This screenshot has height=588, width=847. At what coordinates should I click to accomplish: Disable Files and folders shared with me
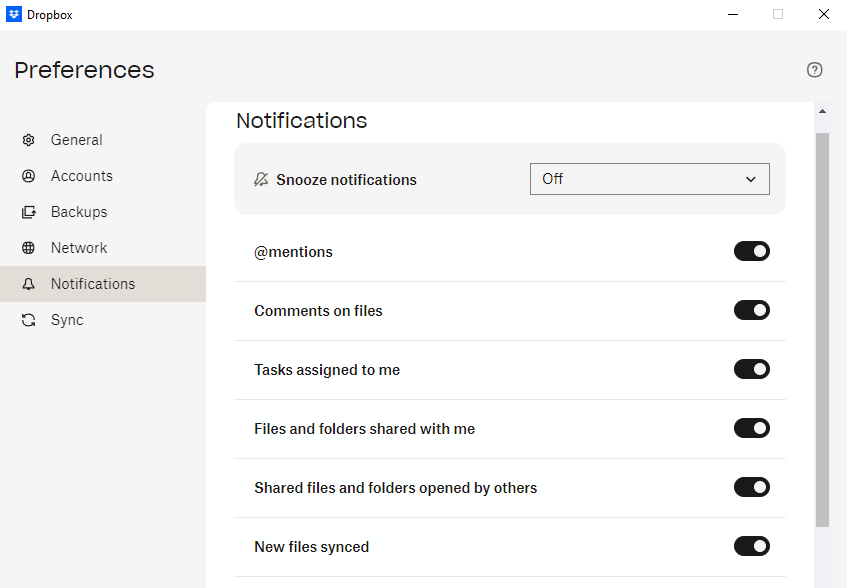point(752,428)
